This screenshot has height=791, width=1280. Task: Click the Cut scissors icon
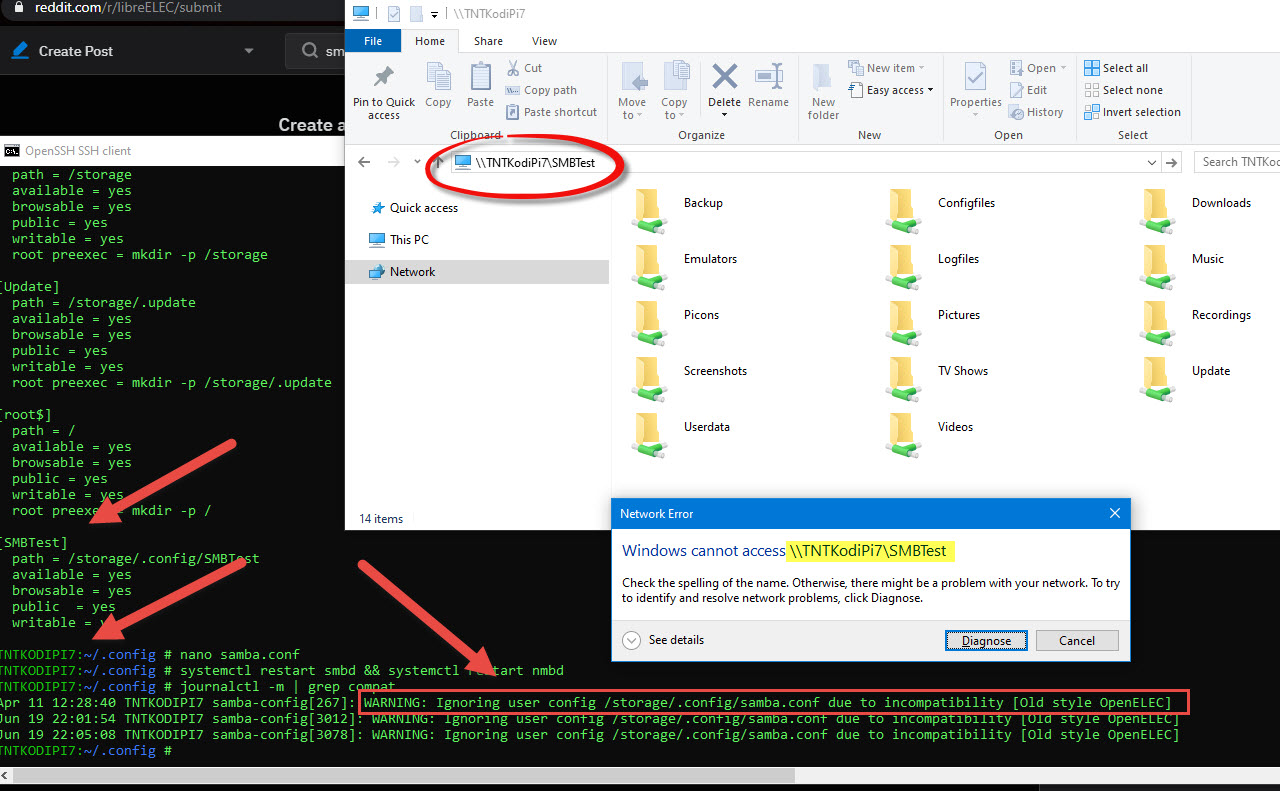coord(514,68)
